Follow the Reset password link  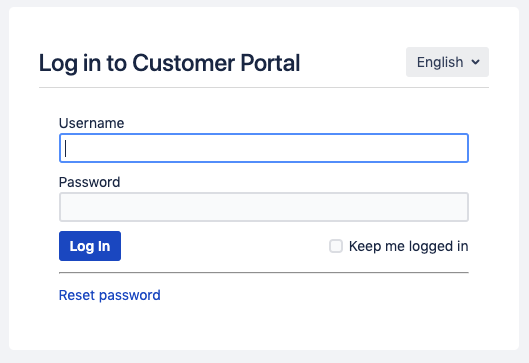pyautogui.click(x=110, y=295)
